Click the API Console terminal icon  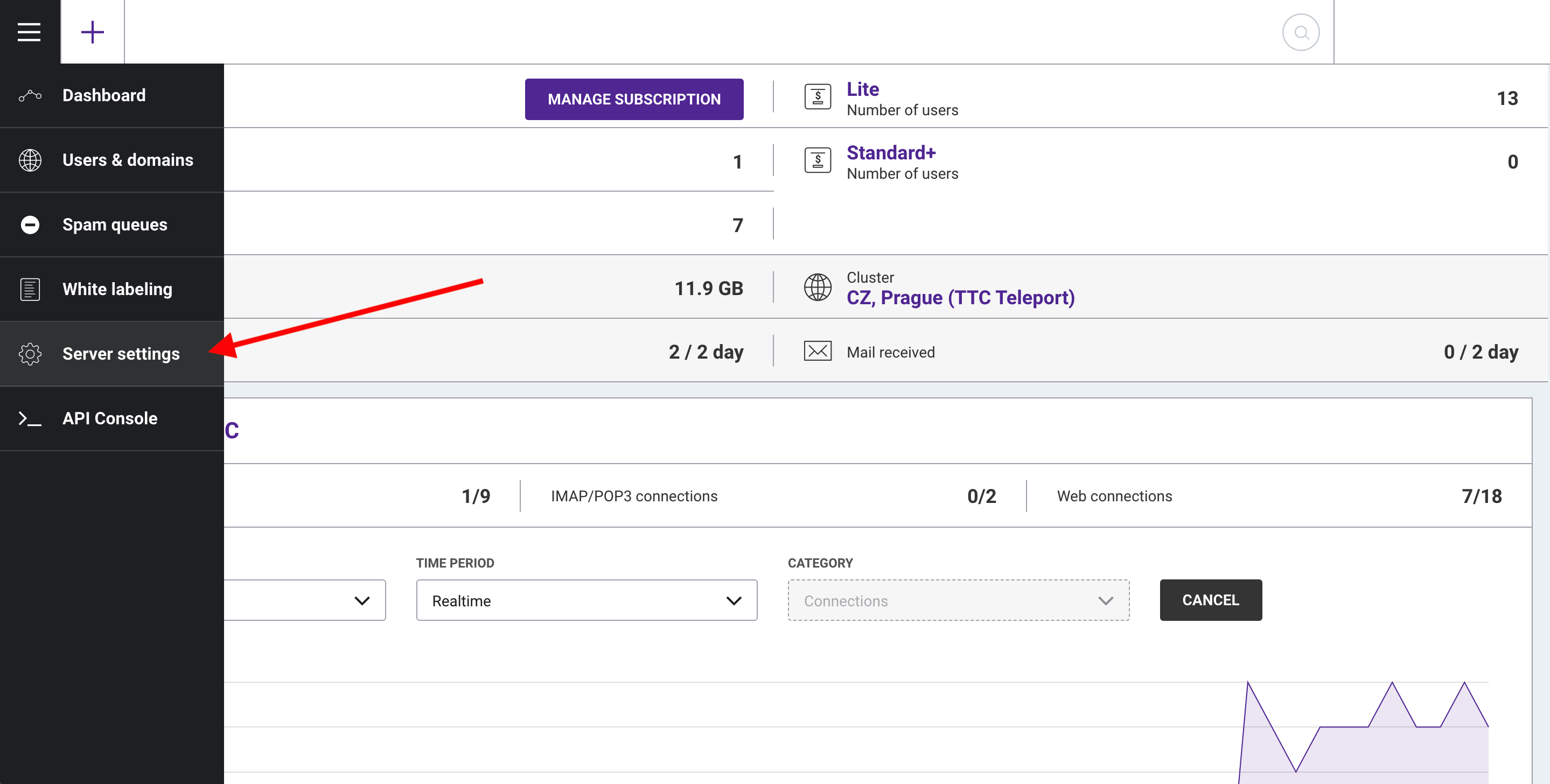30,419
